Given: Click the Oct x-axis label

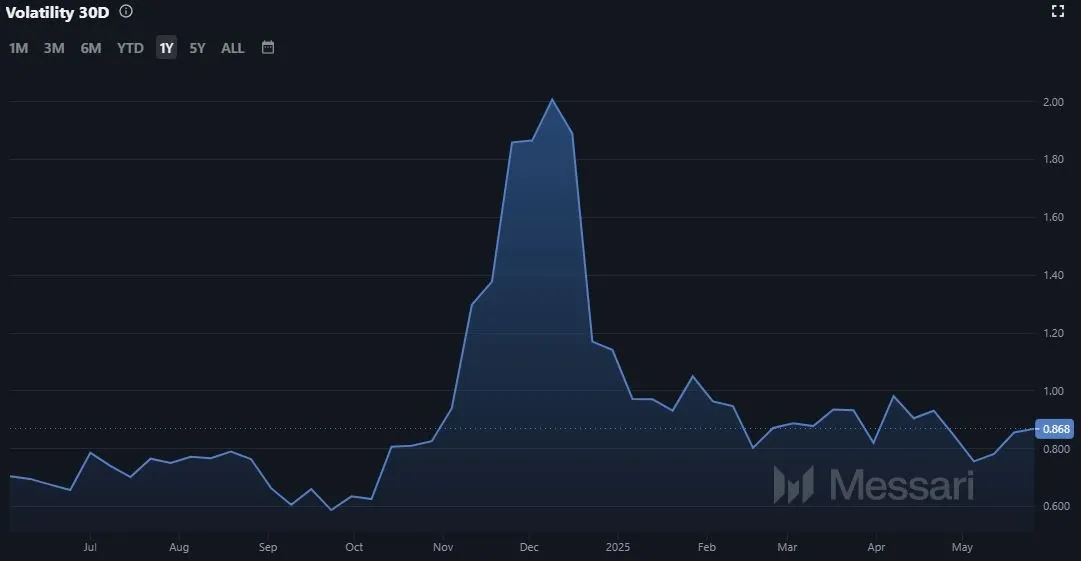Looking at the screenshot, I should tap(354, 547).
